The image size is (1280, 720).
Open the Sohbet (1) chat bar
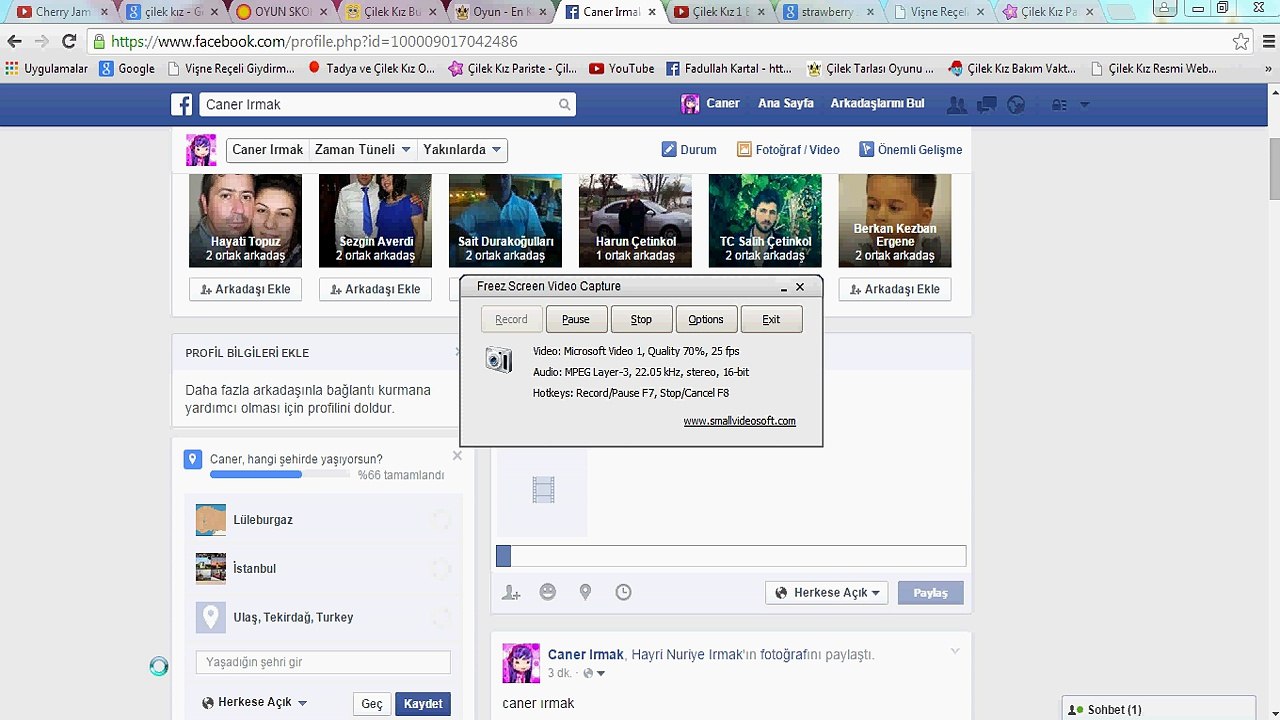point(1159,709)
